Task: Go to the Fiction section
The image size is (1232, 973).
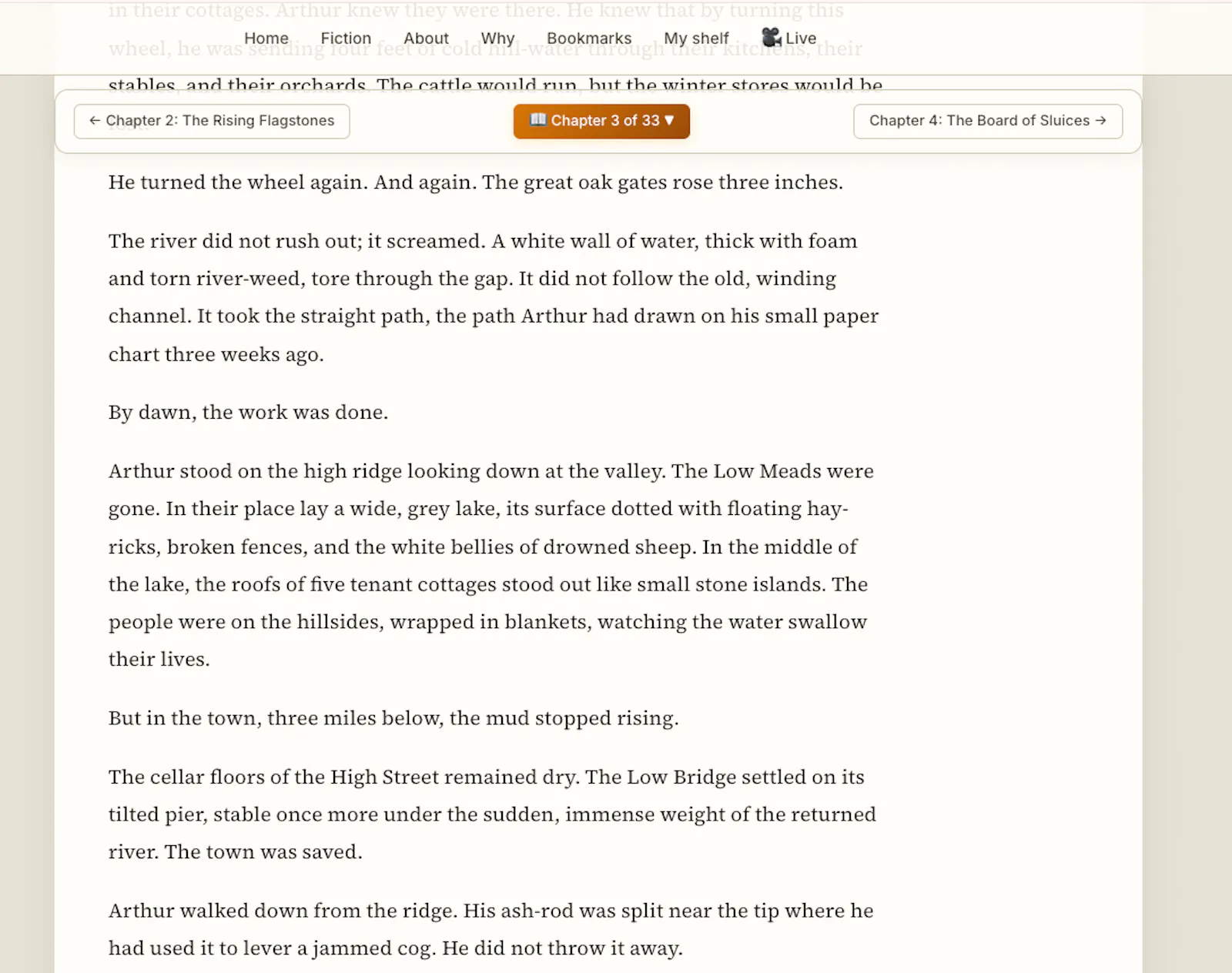Action: pyautogui.click(x=346, y=38)
